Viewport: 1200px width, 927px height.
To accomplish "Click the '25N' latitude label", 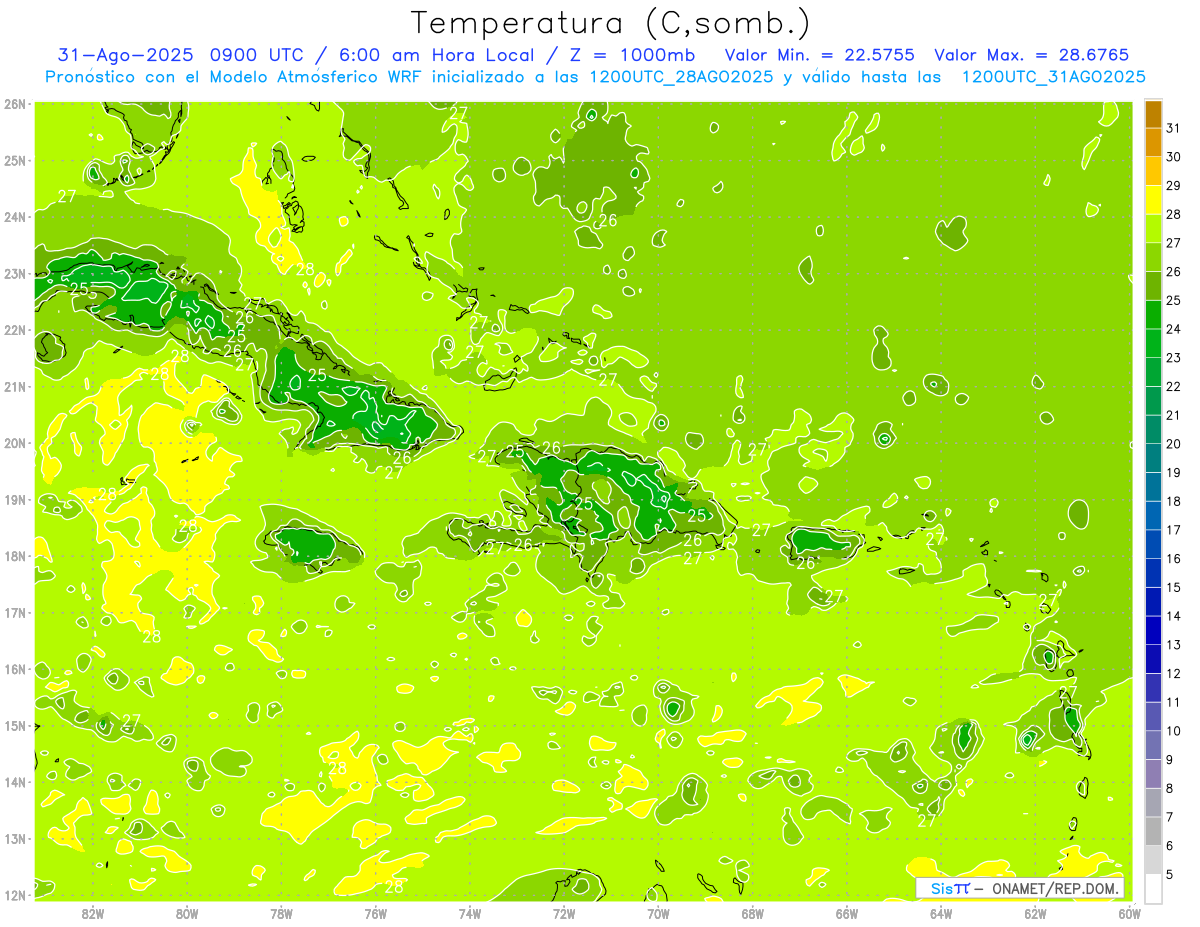I will [15, 160].
